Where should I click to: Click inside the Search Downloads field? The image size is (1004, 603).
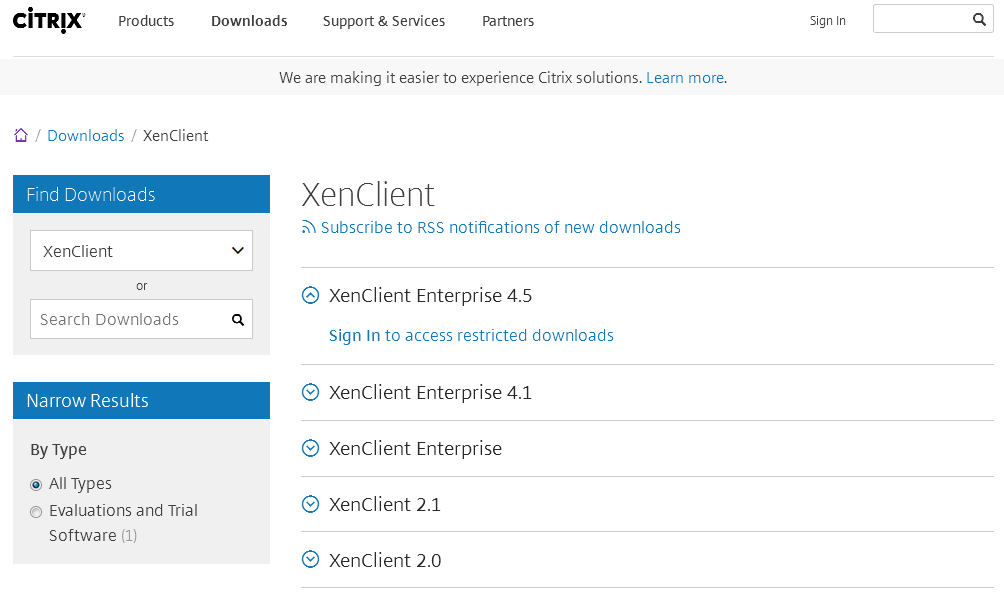click(x=130, y=319)
